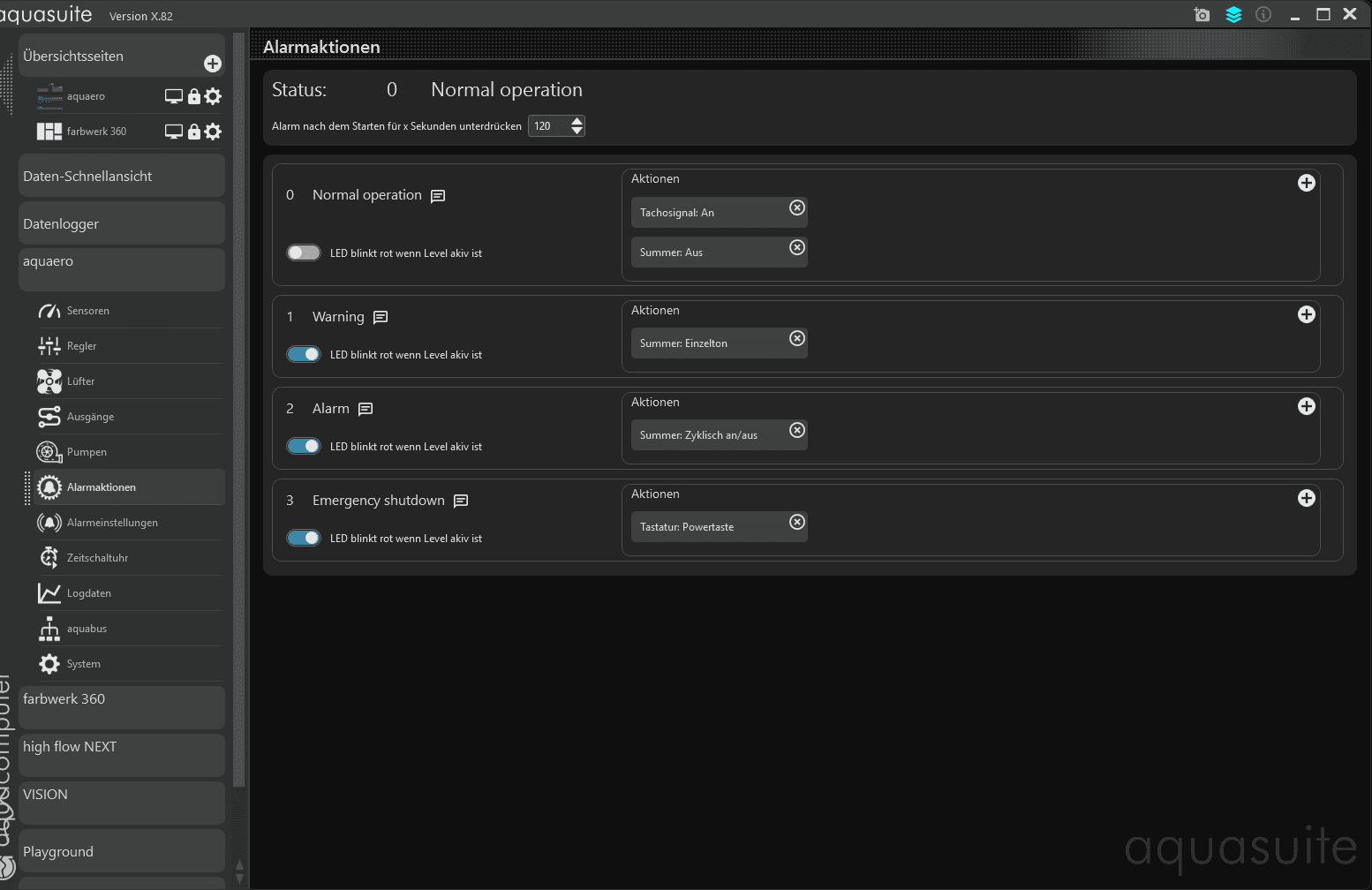
Task: Remove the Tachosignal: An action
Action: point(797,207)
